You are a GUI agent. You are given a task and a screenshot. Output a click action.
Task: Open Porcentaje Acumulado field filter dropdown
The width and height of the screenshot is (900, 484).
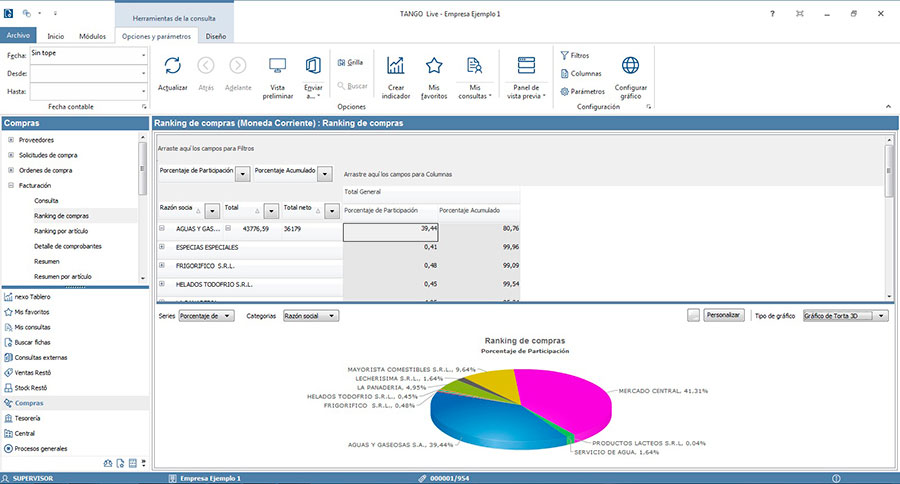(x=325, y=174)
